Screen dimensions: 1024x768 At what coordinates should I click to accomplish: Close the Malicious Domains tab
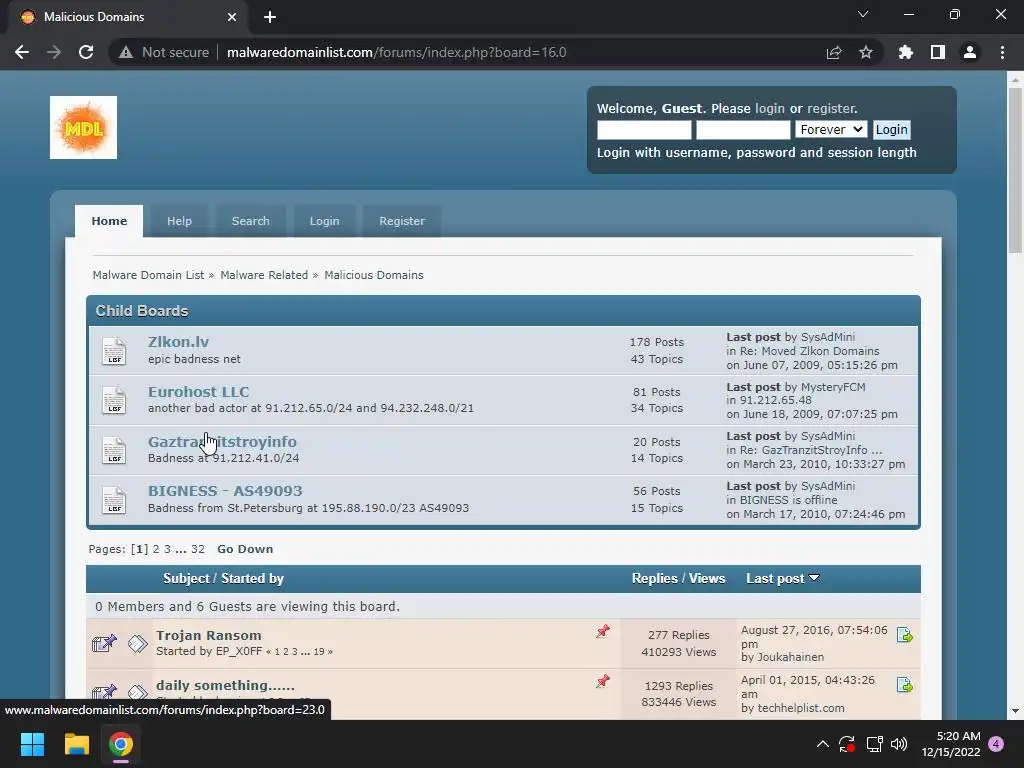pos(232,17)
